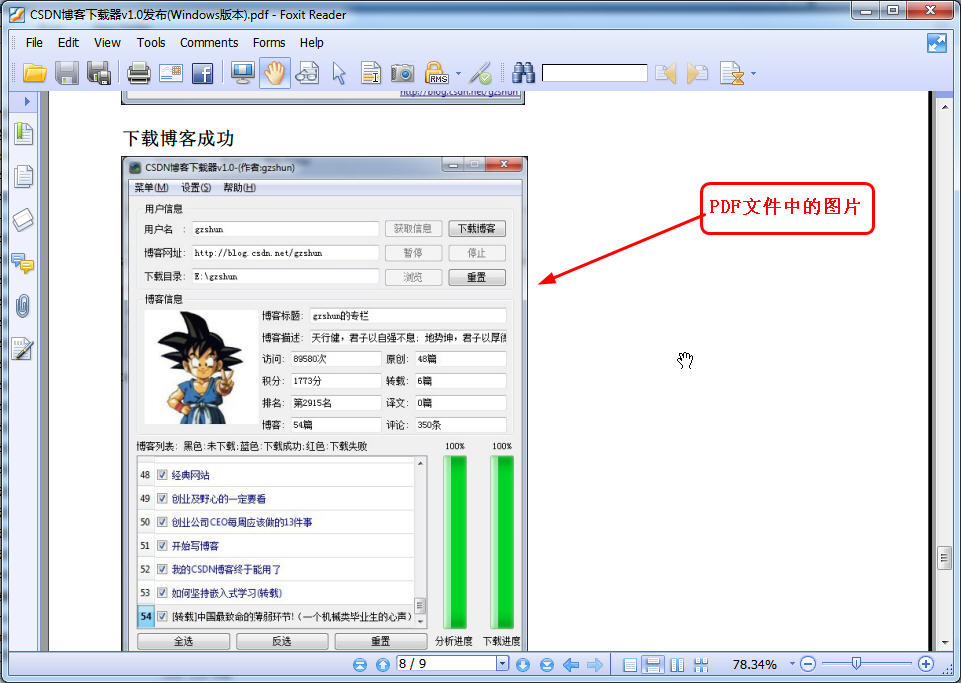Open the search options dropdown arrow
The height and width of the screenshot is (683, 961).
753,74
